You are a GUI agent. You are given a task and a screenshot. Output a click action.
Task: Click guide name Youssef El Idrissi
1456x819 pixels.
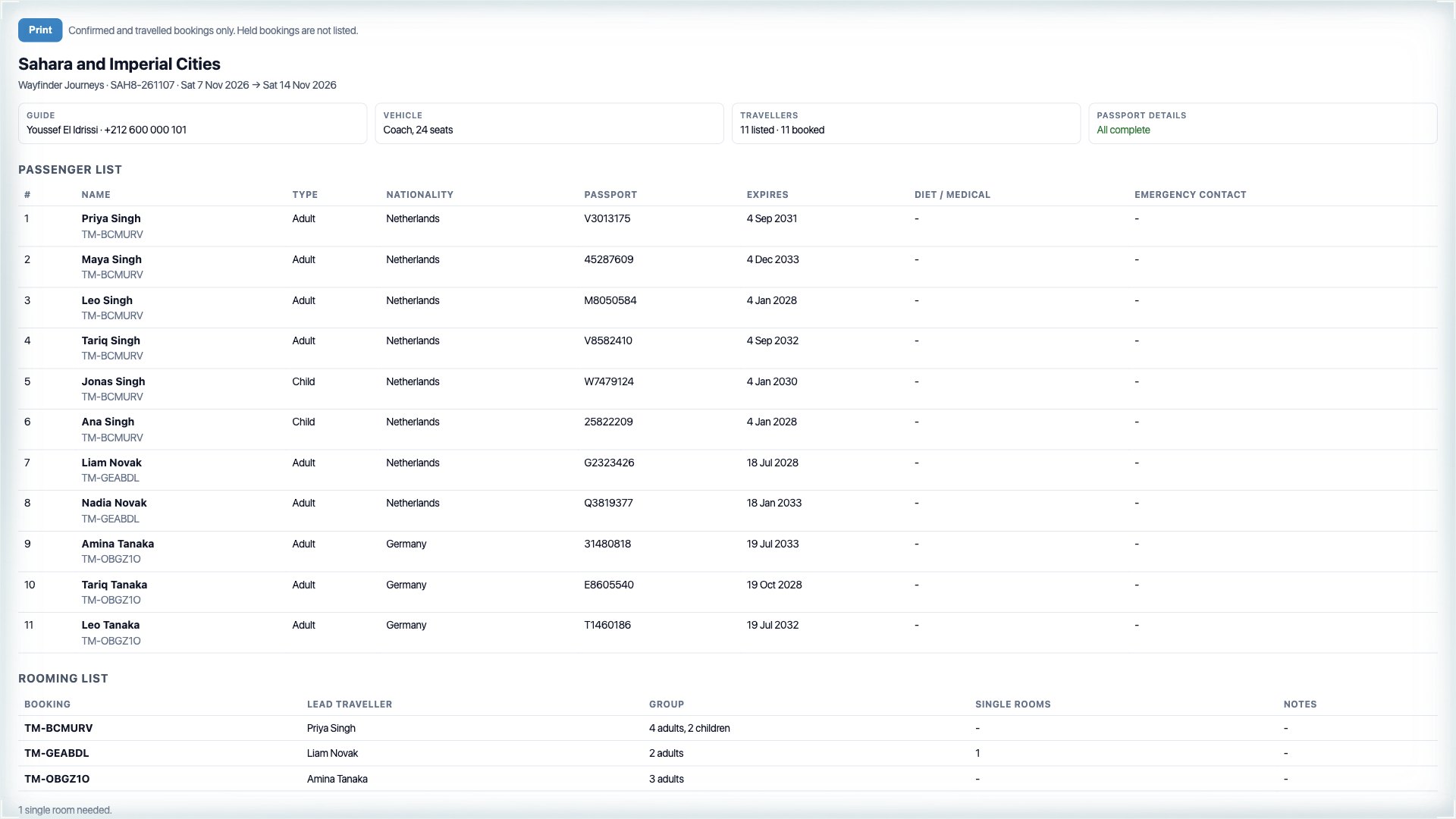62,130
